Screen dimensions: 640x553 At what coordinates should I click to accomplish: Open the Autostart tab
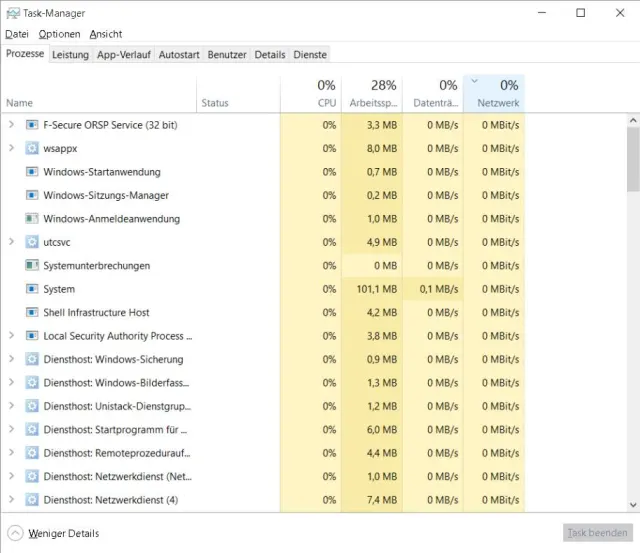pyautogui.click(x=179, y=55)
